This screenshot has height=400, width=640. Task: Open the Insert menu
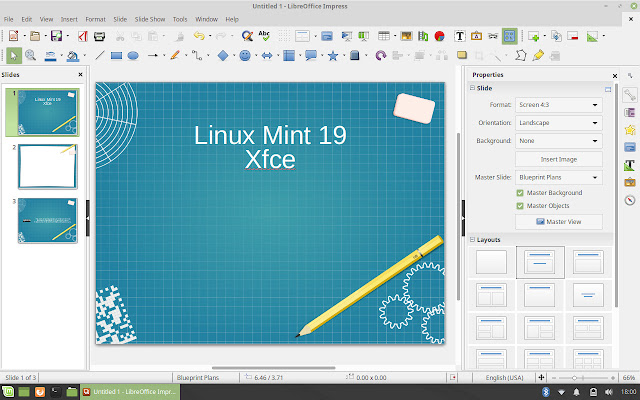pyautogui.click(x=69, y=19)
